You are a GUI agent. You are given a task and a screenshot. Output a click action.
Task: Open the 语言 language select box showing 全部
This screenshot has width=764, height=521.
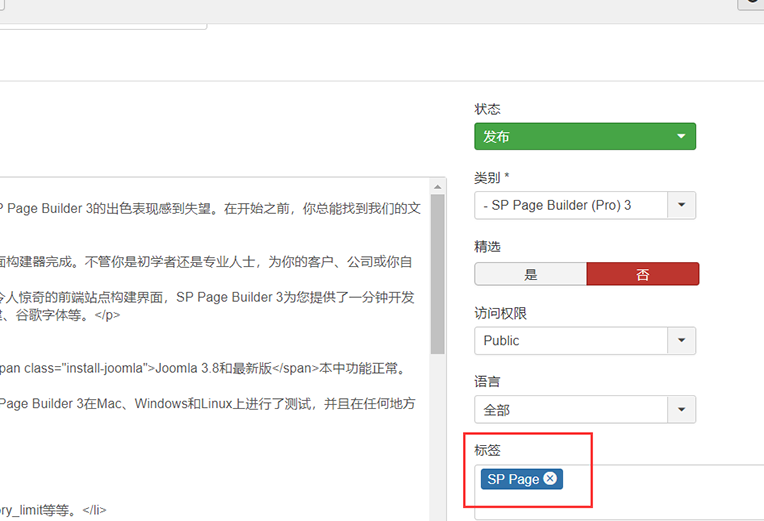coord(570,409)
